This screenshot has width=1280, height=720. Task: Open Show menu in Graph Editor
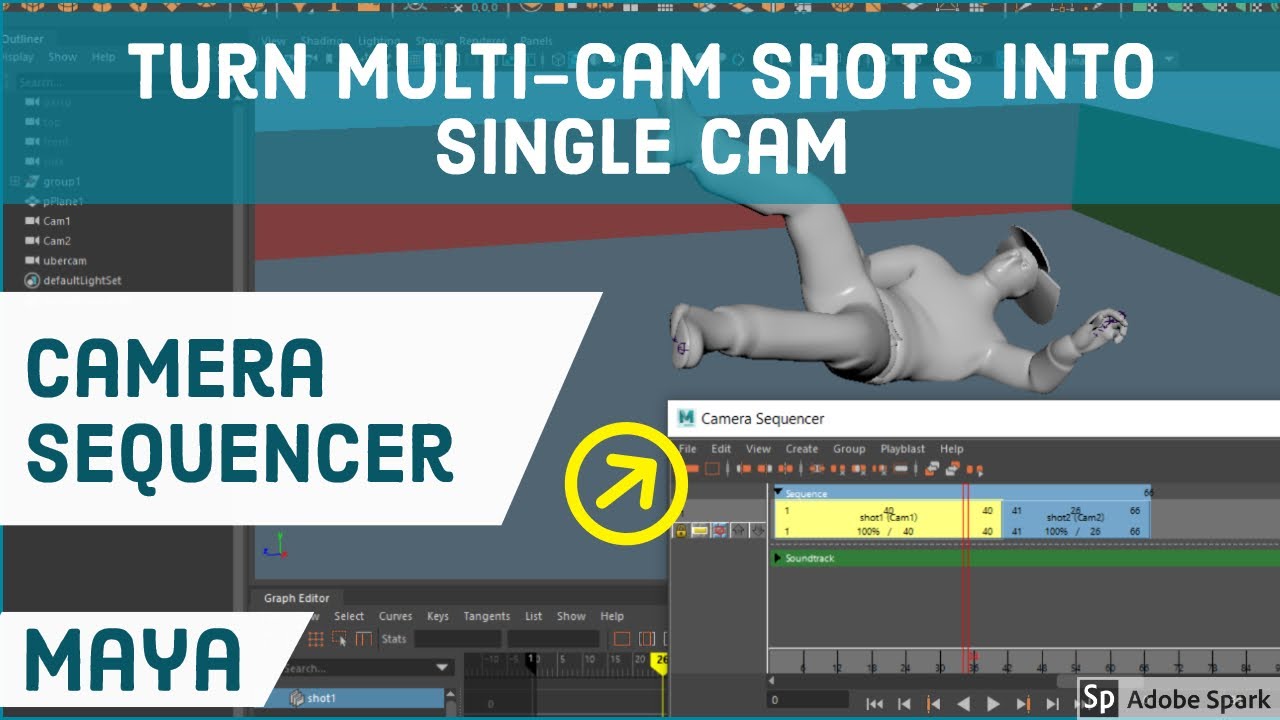click(571, 616)
